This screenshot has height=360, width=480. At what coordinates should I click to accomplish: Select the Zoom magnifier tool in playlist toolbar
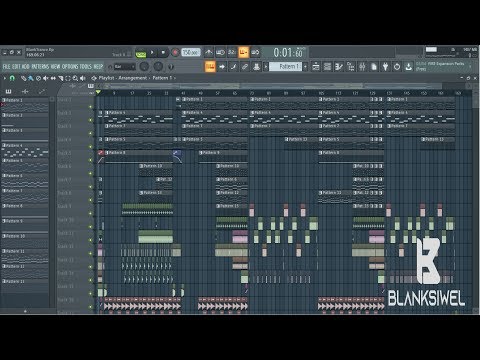[75, 78]
